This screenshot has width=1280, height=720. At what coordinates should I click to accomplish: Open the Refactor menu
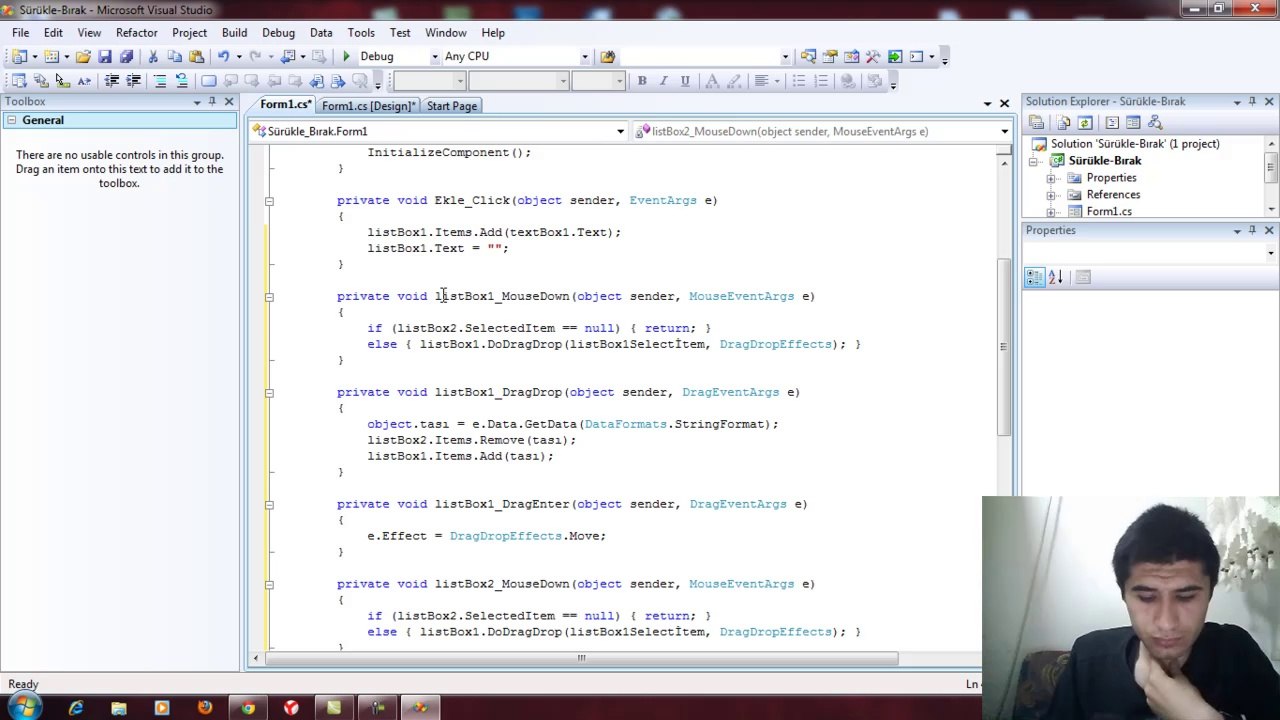click(x=136, y=33)
